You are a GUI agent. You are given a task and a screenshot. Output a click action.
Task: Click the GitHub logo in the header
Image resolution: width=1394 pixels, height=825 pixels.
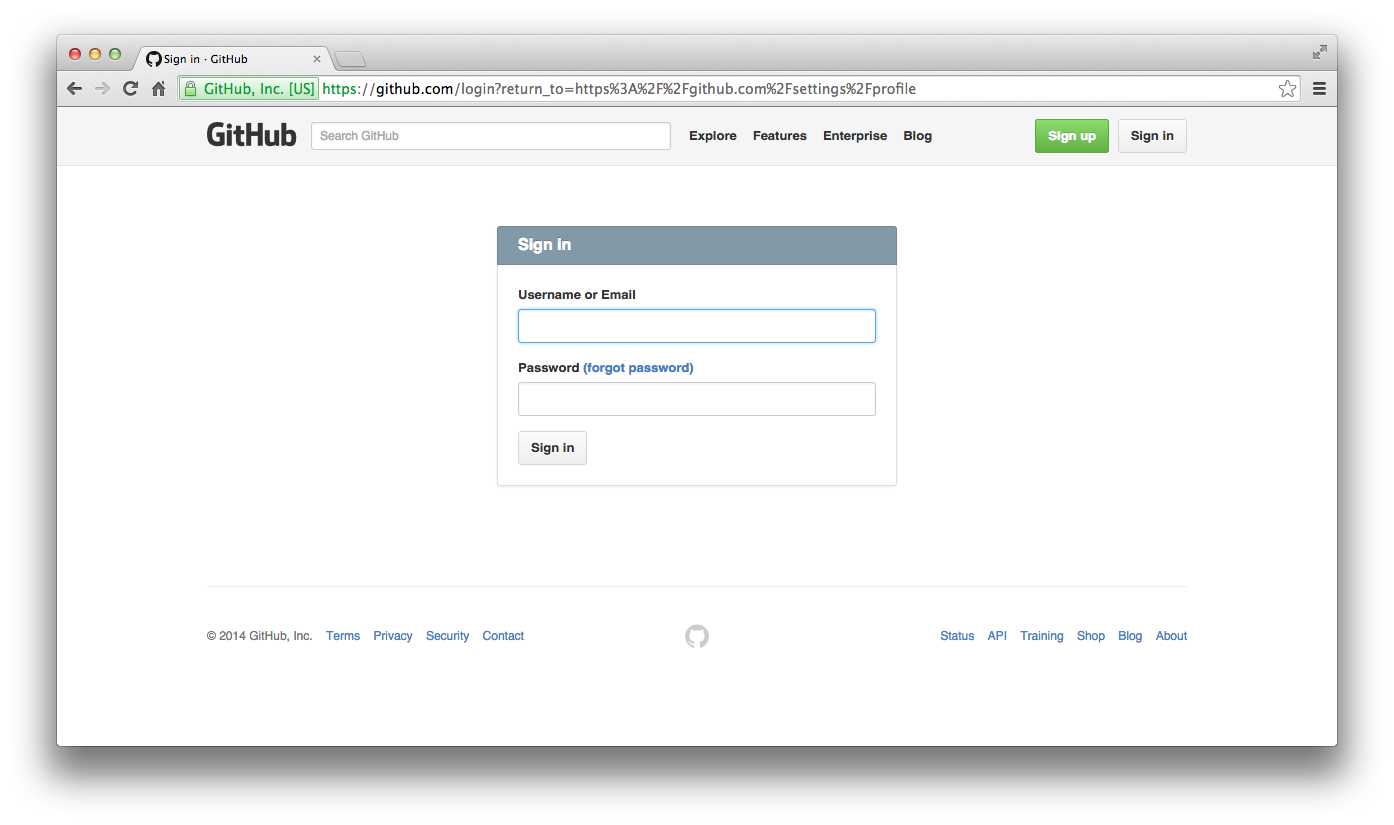[x=251, y=135]
